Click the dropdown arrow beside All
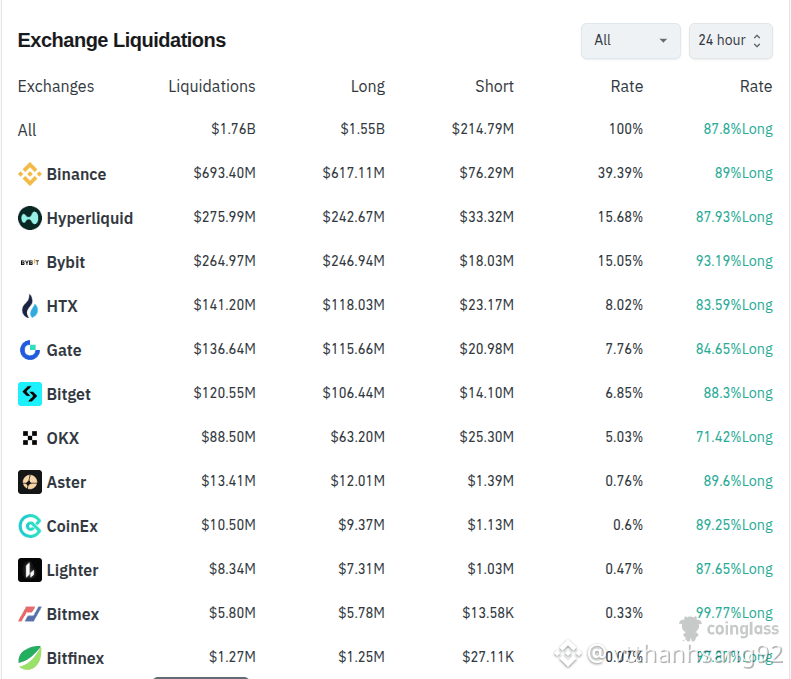Image resolution: width=791 pixels, height=679 pixels. click(663, 40)
